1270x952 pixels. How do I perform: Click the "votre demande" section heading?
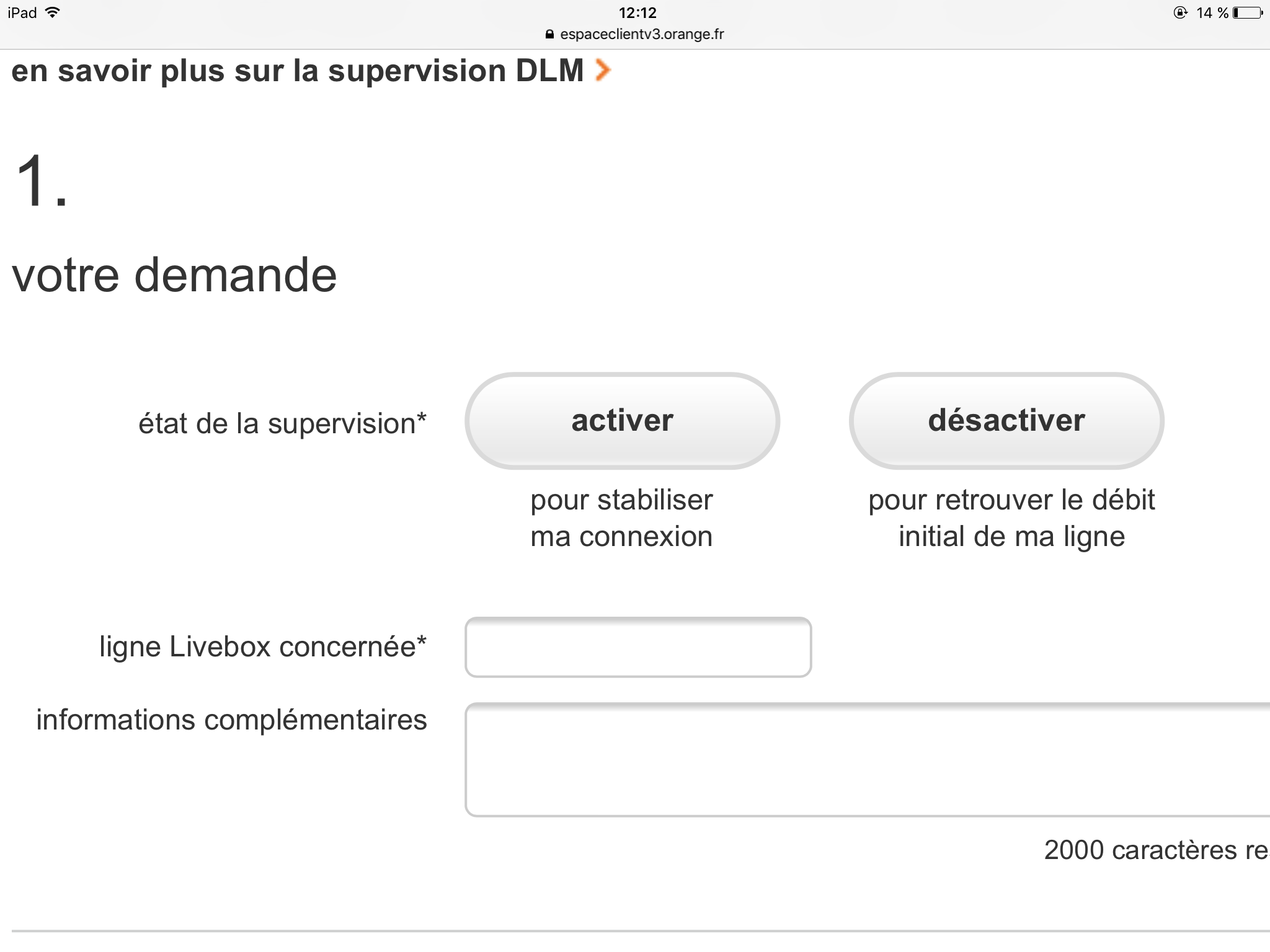pos(174,275)
